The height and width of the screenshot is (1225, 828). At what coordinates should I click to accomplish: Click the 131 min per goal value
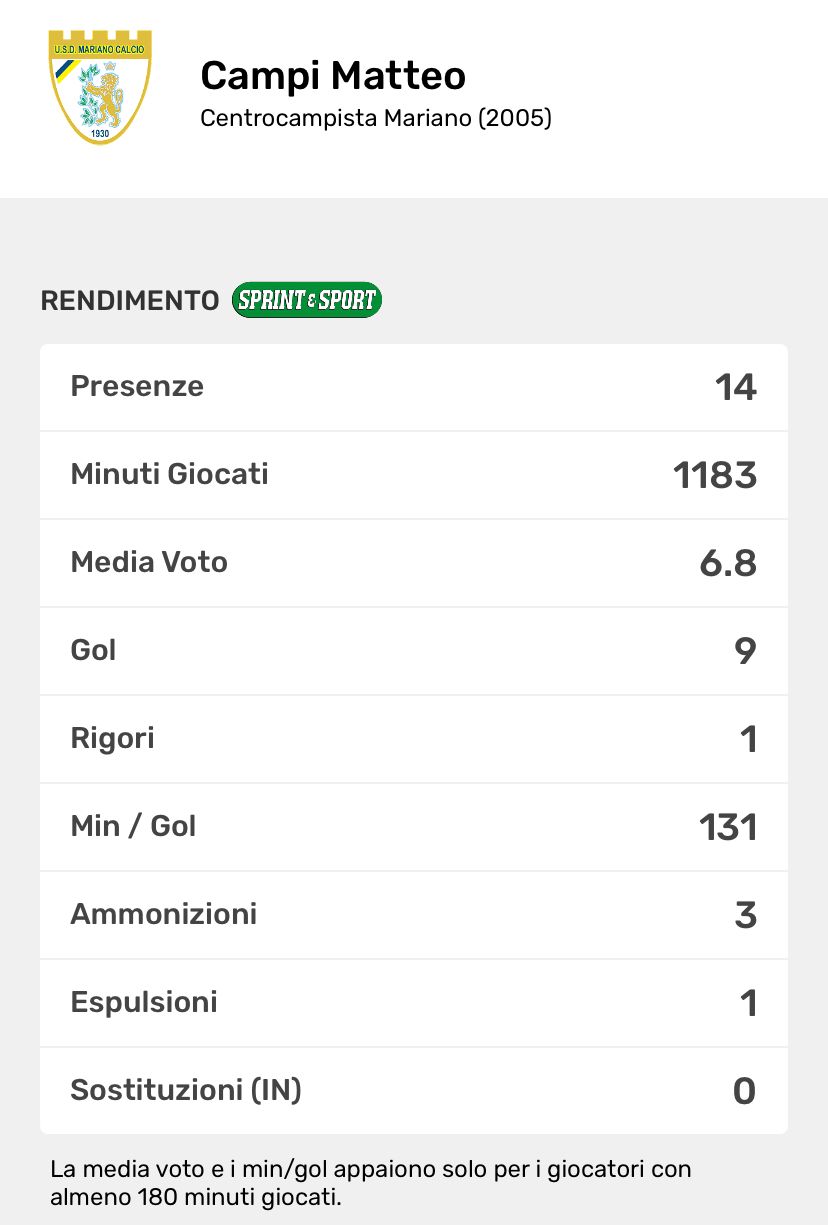tap(728, 828)
